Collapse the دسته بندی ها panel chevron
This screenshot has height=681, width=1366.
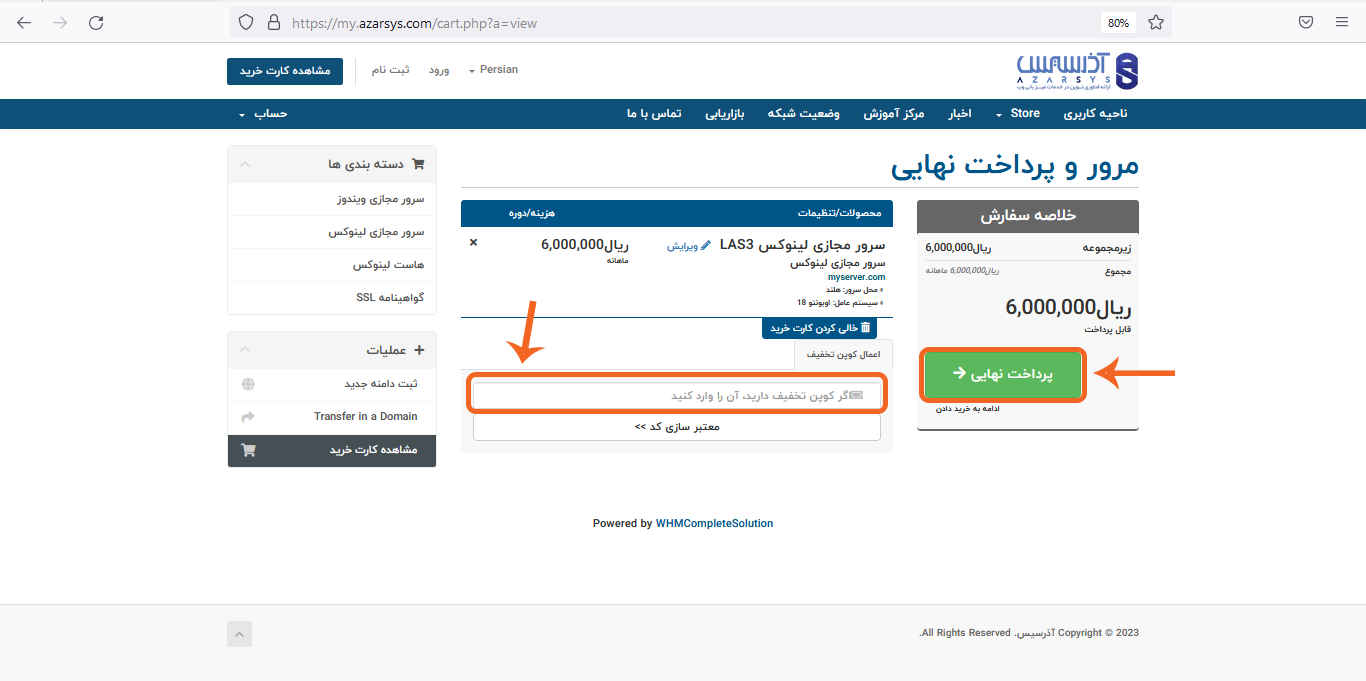[x=245, y=164]
